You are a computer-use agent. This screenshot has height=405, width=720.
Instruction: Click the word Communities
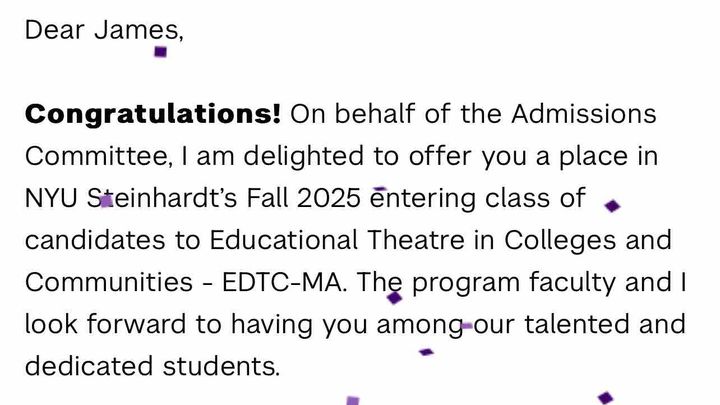(x=109, y=282)
